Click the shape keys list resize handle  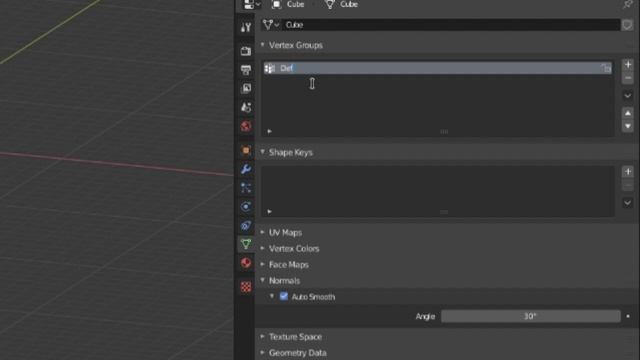(444, 212)
